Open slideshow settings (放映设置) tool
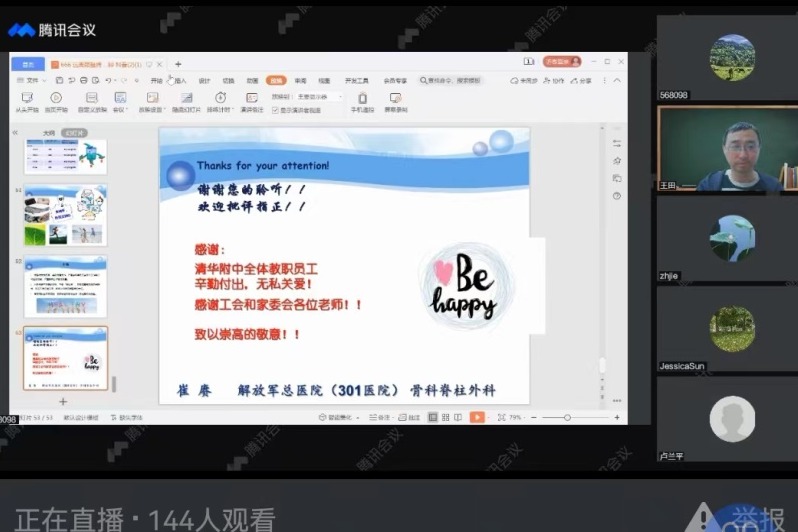Screen dimensions: 798x532 (x=152, y=102)
